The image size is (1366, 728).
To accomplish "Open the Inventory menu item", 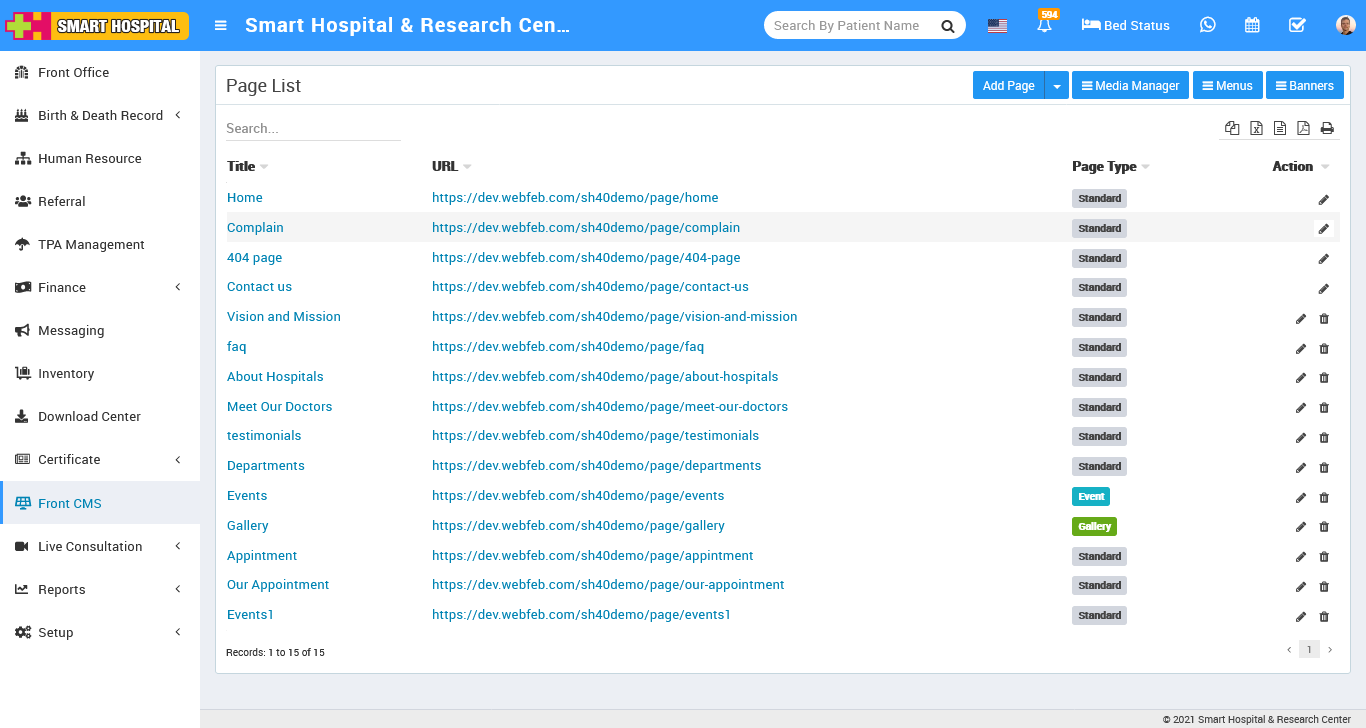I will (67, 373).
